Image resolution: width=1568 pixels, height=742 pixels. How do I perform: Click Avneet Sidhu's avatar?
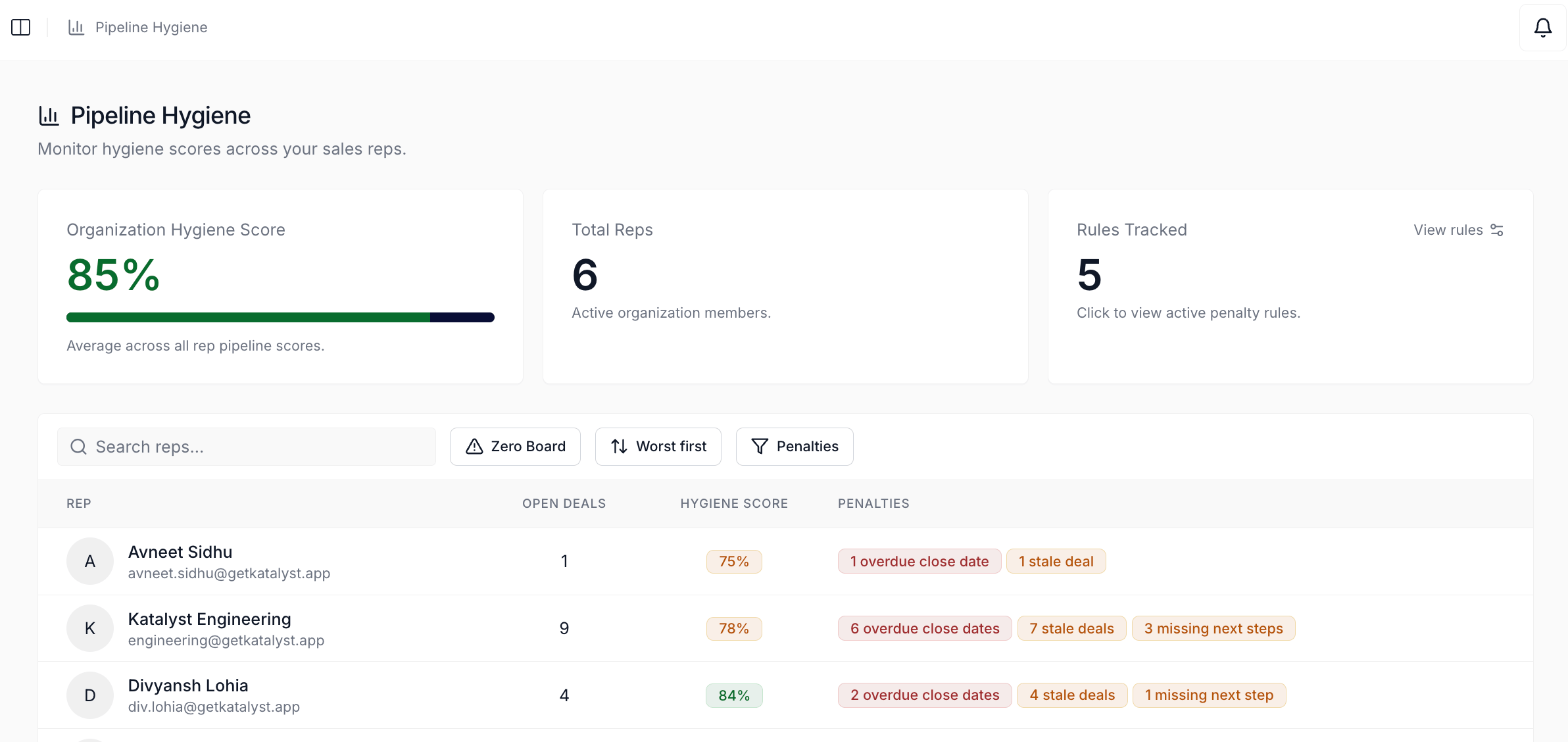click(x=90, y=561)
